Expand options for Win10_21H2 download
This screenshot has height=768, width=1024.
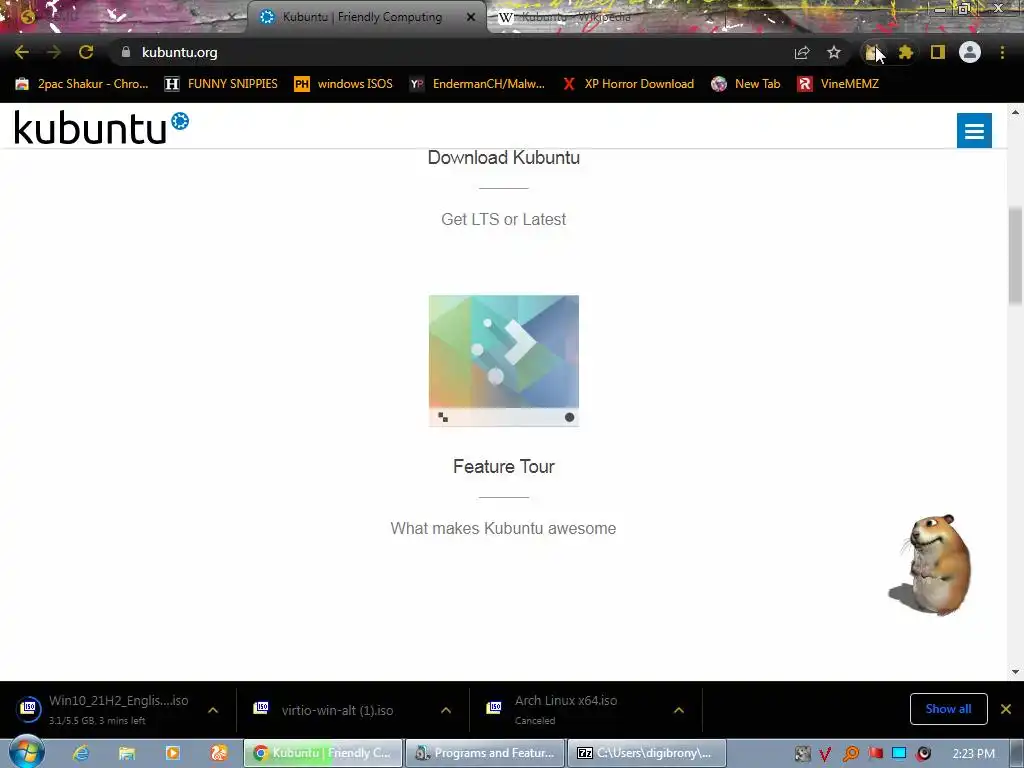(213, 710)
